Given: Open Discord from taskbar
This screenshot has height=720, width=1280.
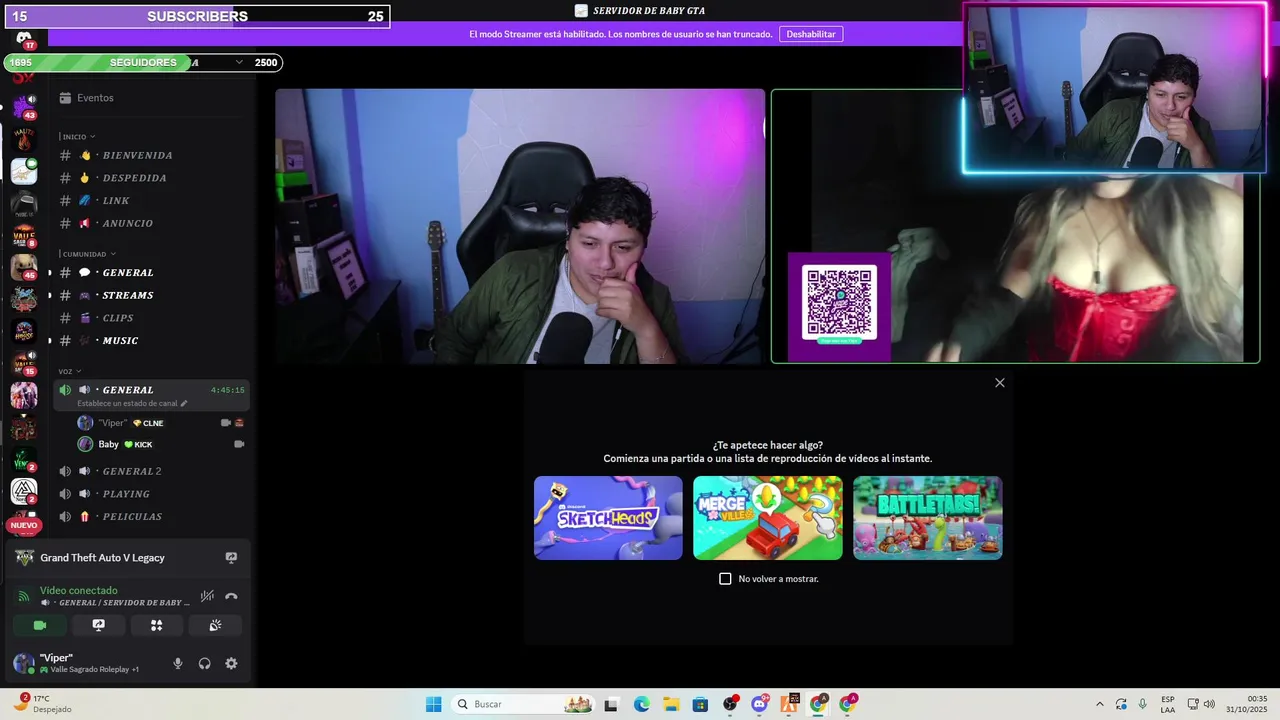Looking at the screenshot, I should (760, 704).
